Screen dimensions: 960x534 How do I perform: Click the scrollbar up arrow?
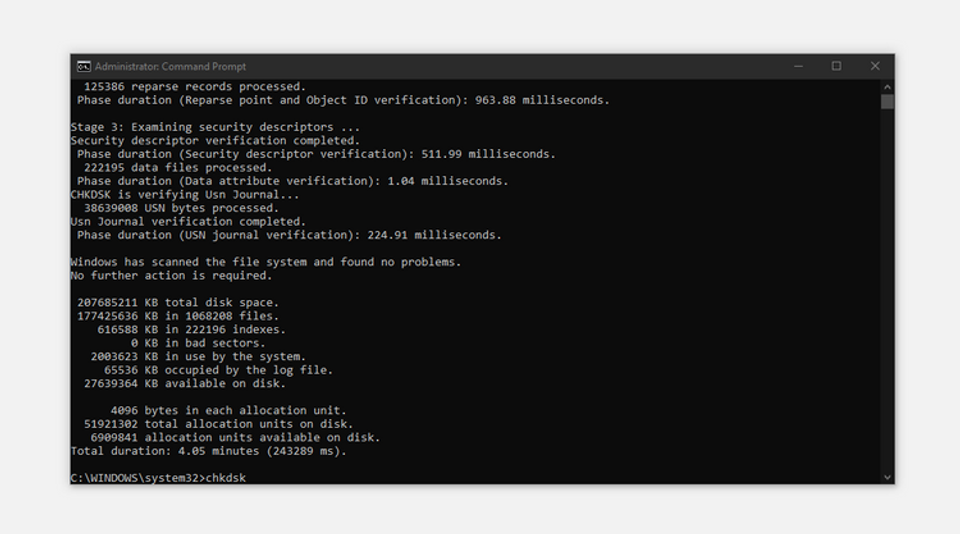[887, 87]
